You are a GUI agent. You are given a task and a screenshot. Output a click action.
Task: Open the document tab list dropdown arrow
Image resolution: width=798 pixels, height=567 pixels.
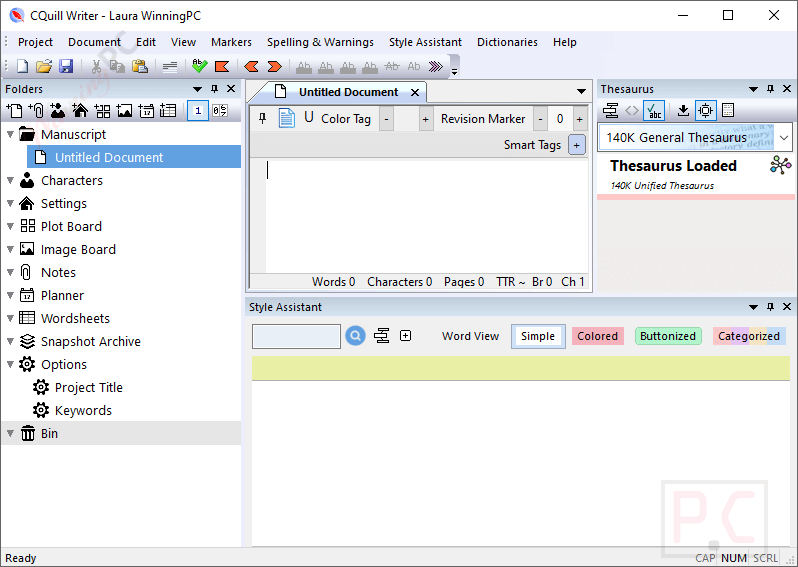[581, 92]
